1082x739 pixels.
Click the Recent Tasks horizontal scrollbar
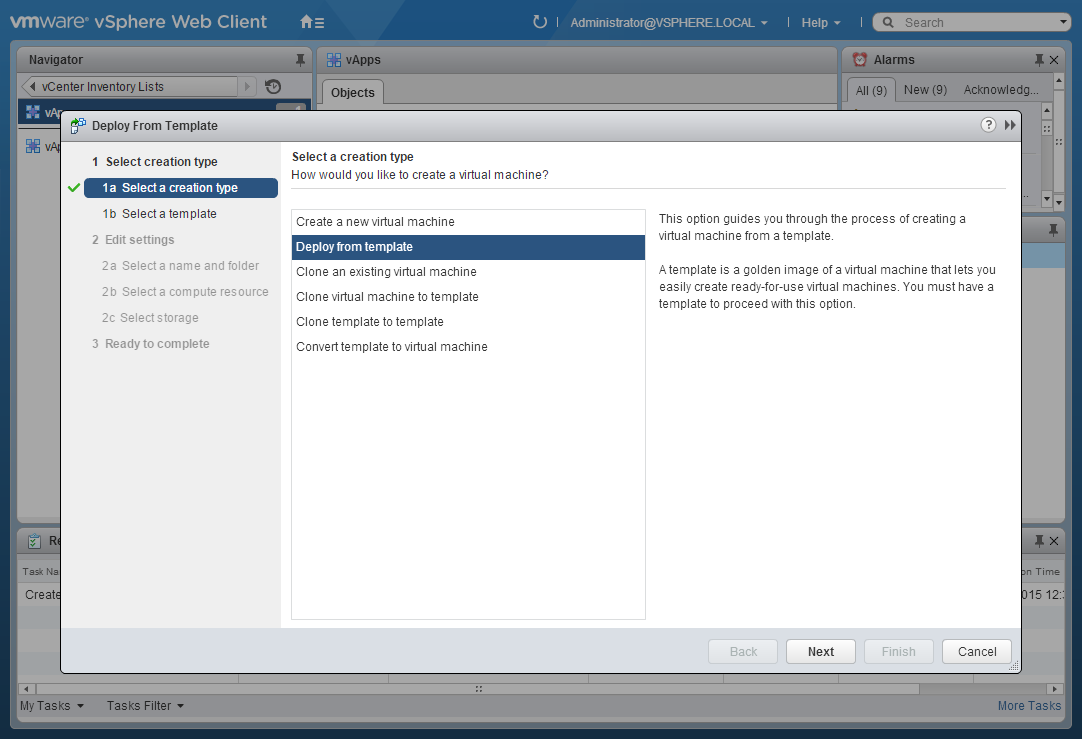pos(478,689)
